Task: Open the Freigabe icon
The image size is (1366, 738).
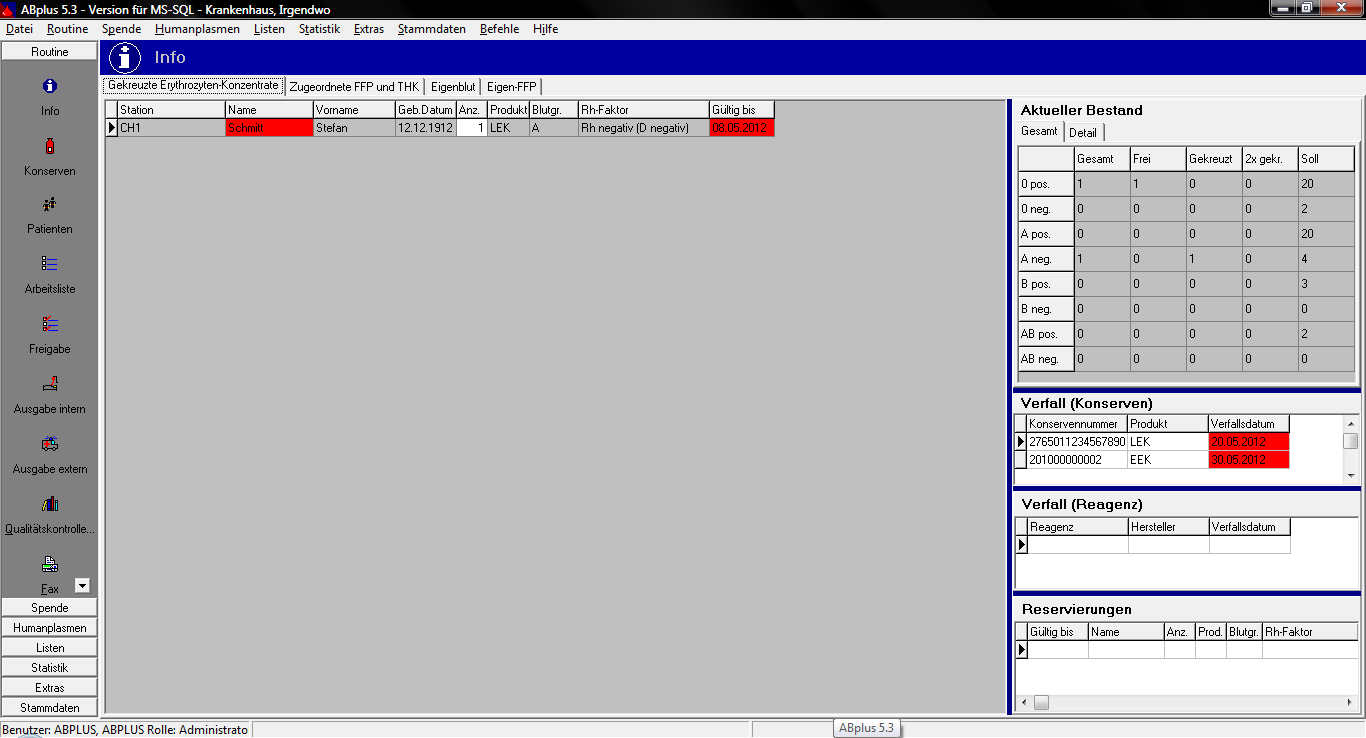Action: pos(50,325)
